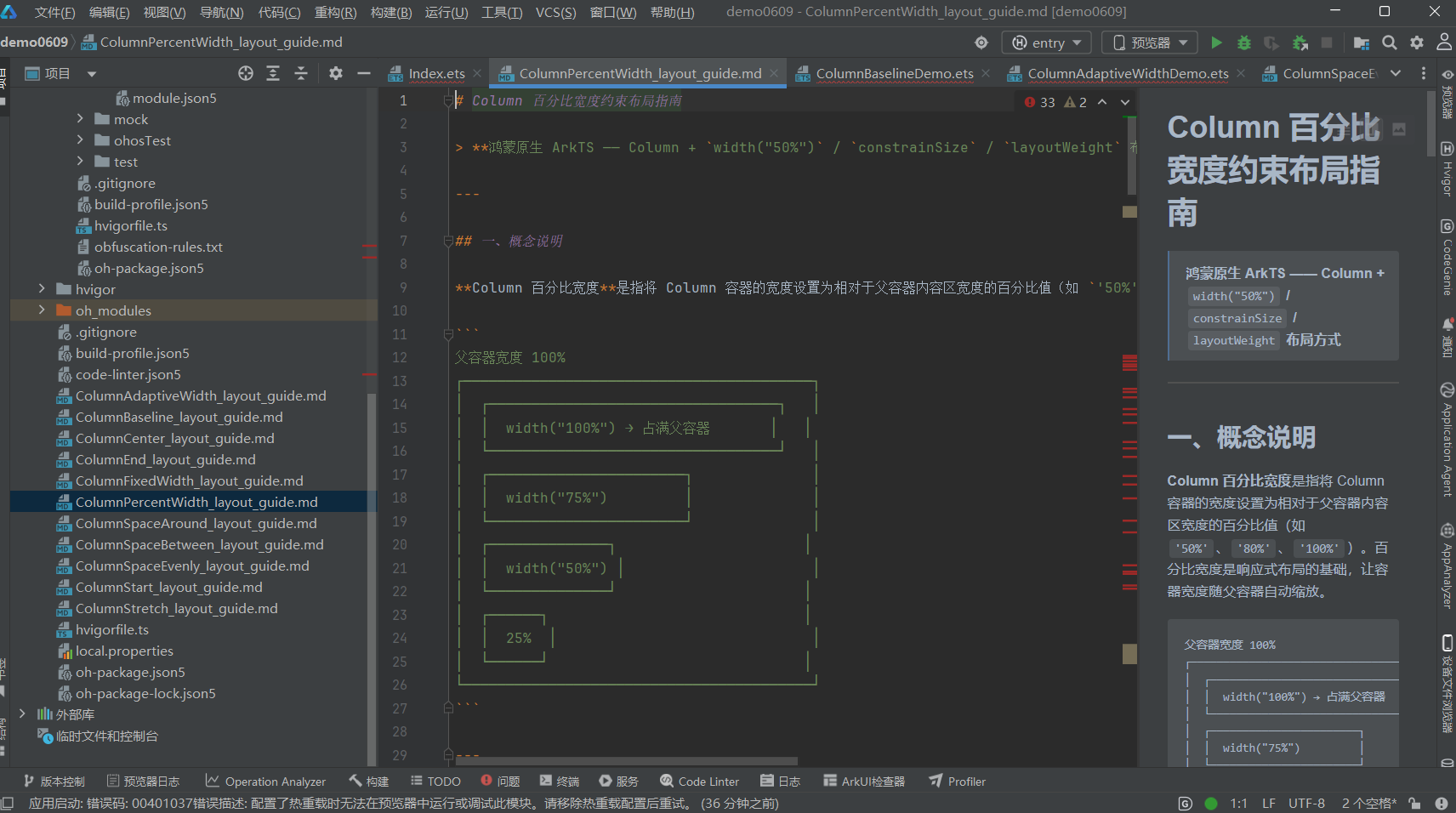Run the entry module with the green play button

[x=1216, y=43]
